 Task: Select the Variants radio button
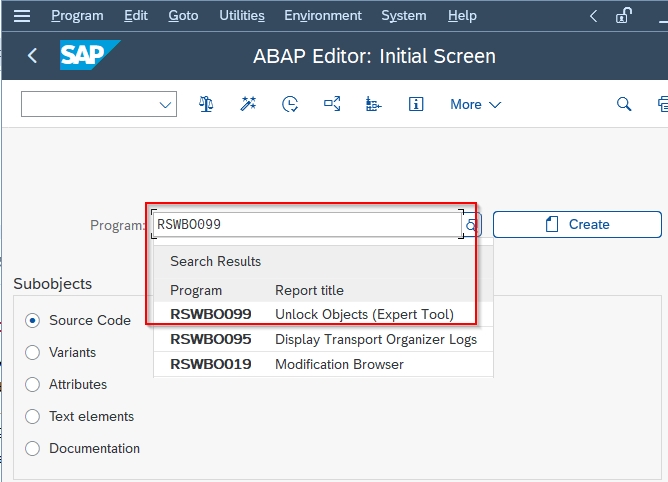pos(32,352)
